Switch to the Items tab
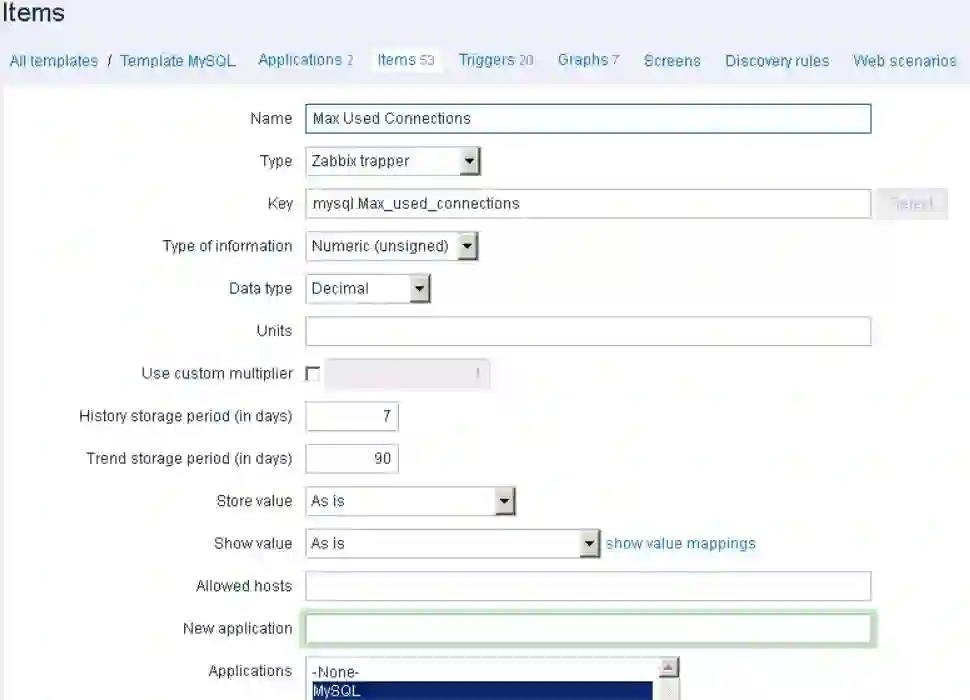The image size is (970, 700). [x=406, y=60]
